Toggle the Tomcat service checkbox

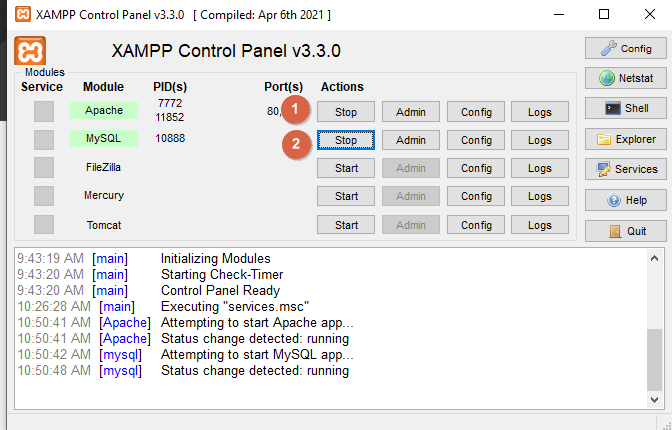tap(44, 225)
